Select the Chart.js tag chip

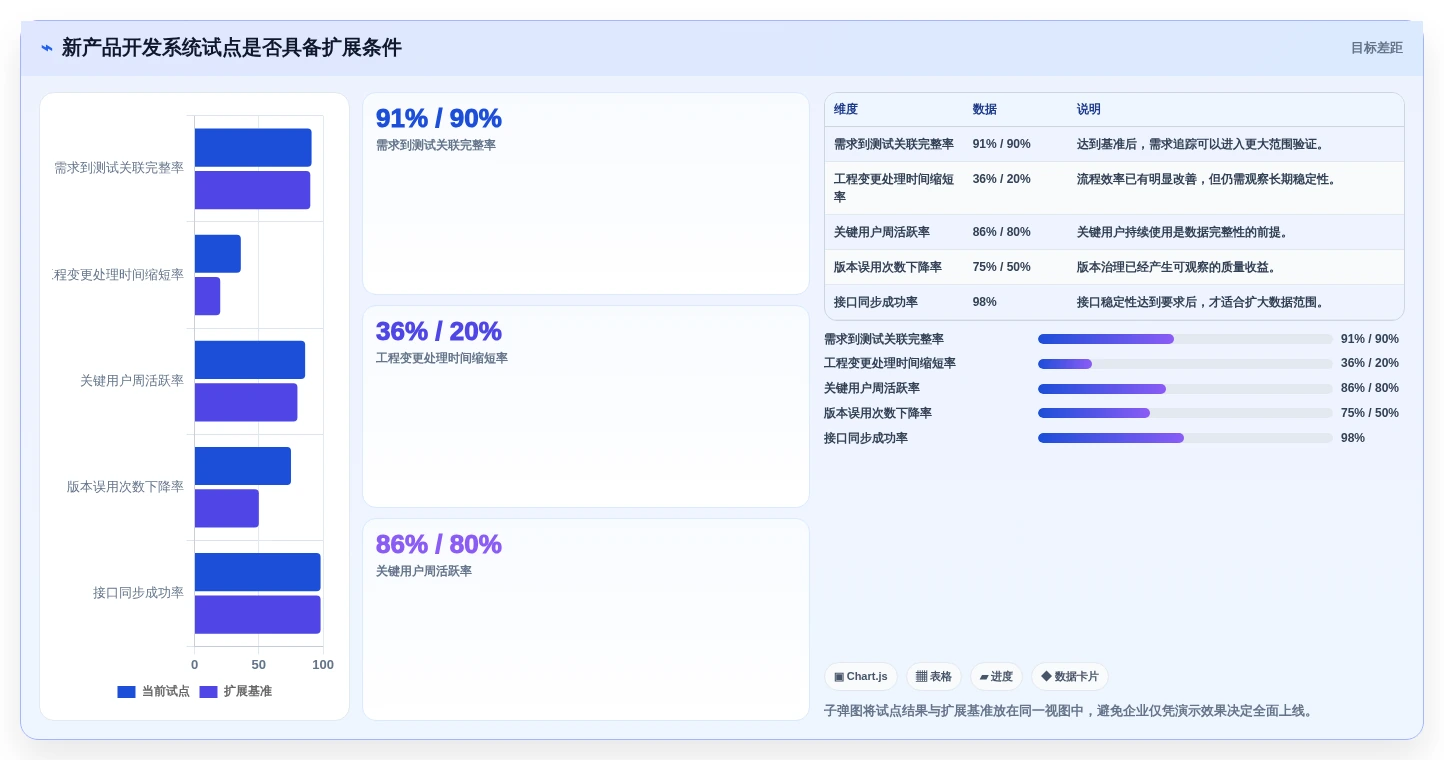click(x=861, y=677)
